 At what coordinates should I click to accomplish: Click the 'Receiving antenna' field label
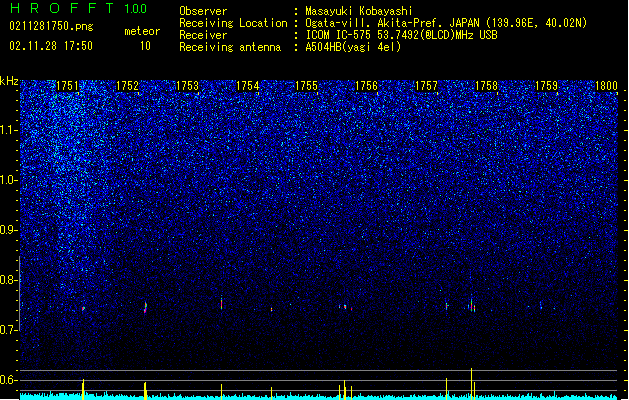[230, 47]
